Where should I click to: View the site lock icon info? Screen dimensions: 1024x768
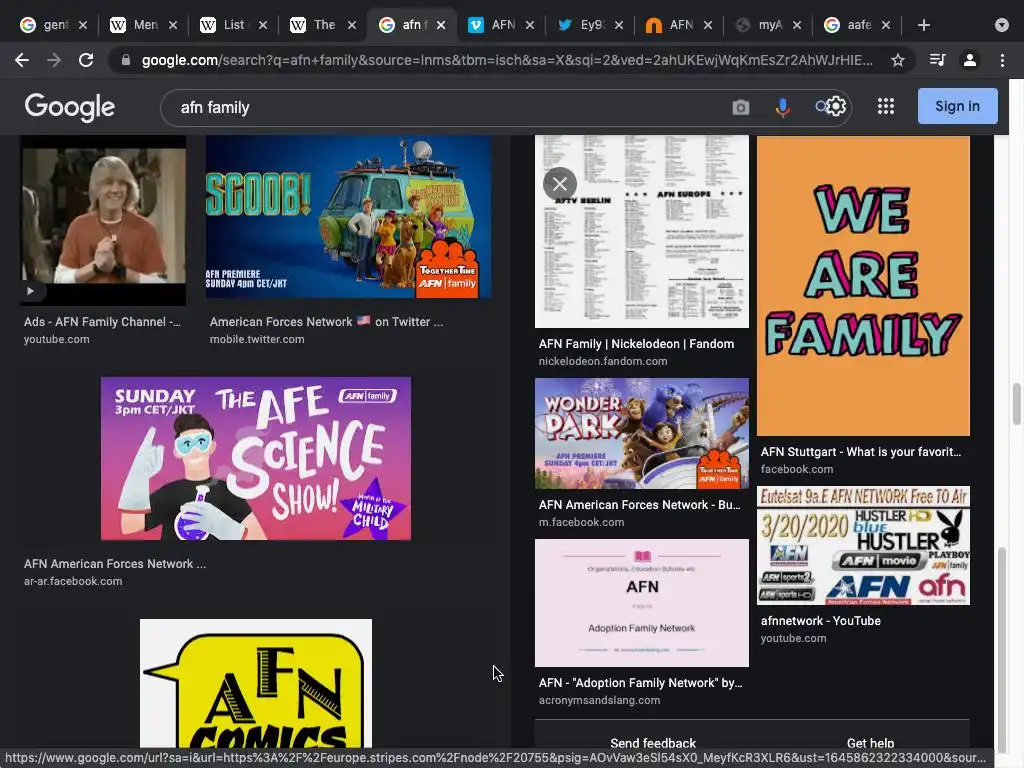[126, 60]
